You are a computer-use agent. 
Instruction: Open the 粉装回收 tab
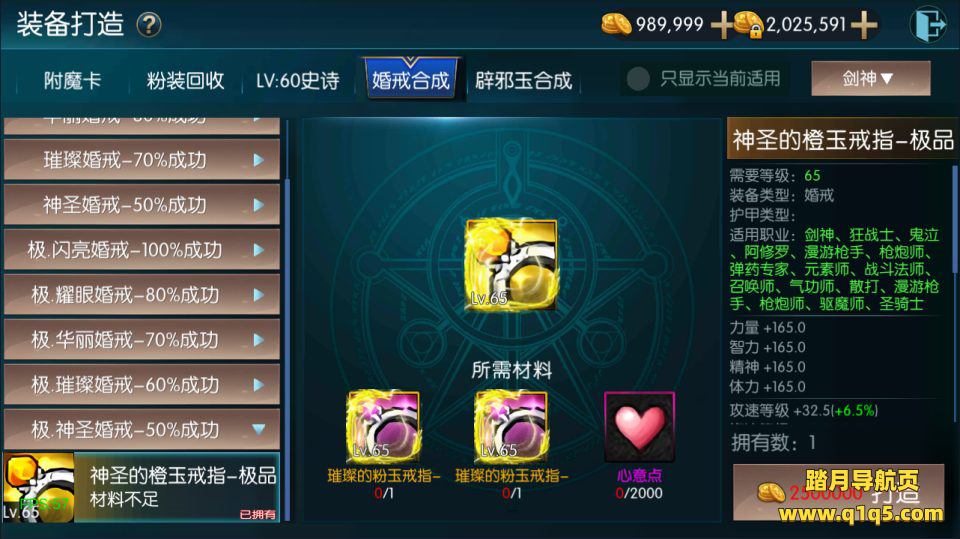point(185,80)
